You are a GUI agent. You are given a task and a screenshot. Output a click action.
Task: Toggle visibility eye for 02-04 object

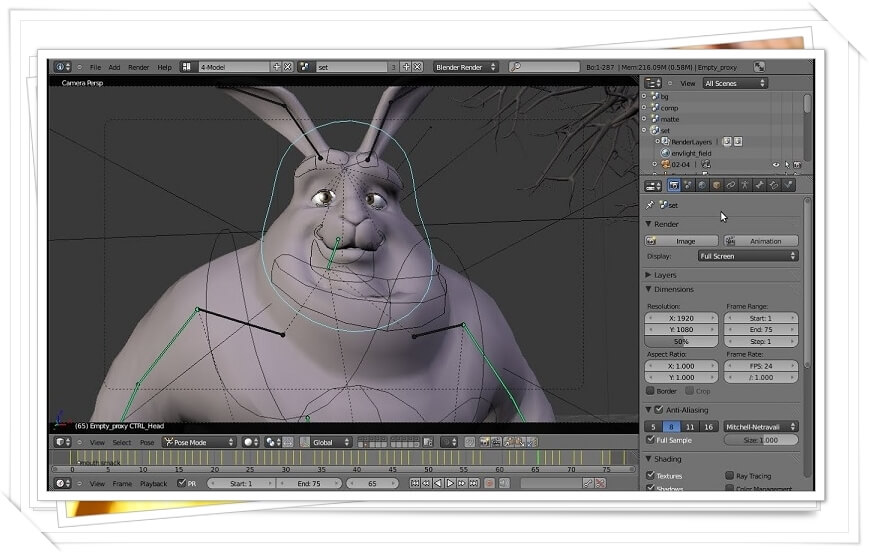tap(775, 165)
